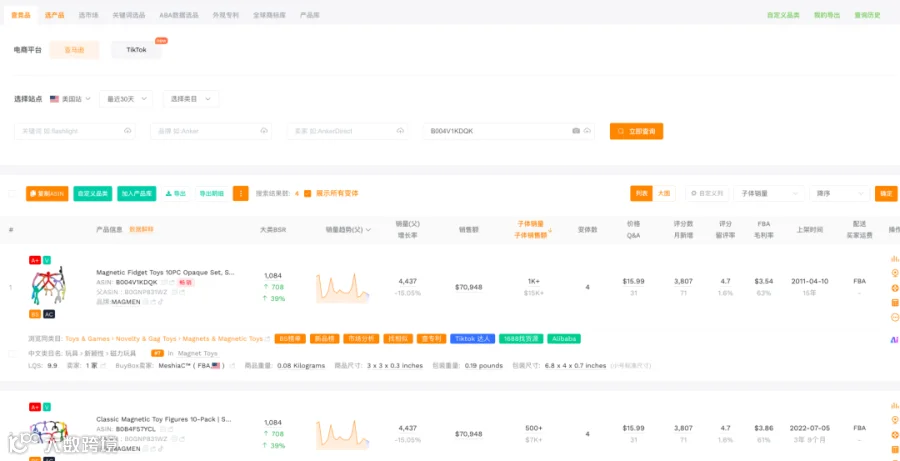
Task: Open link icon beside BuyBox seller MeshiaC
Action: point(232,366)
